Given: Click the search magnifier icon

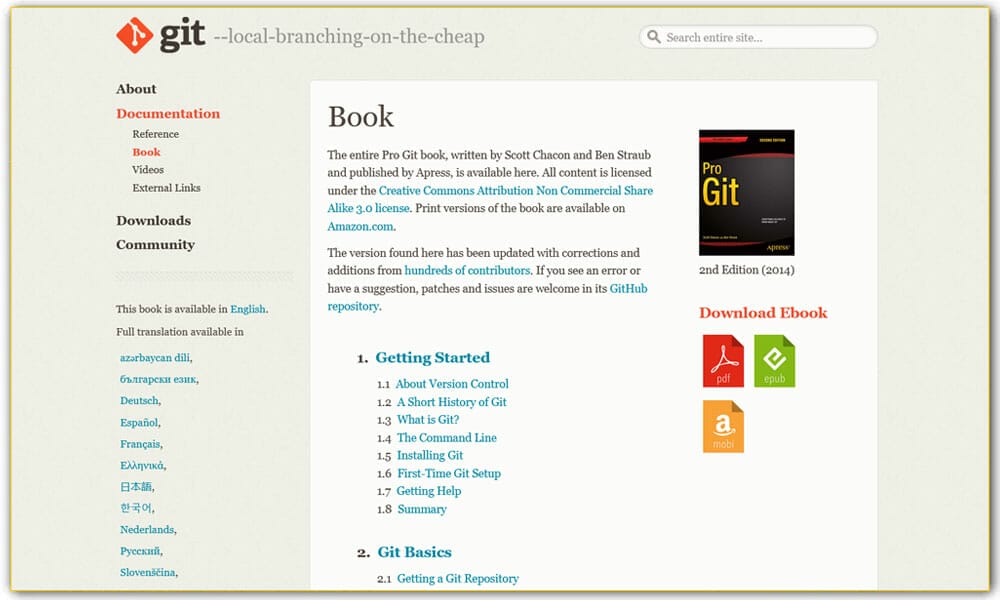Looking at the screenshot, I should [x=655, y=36].
